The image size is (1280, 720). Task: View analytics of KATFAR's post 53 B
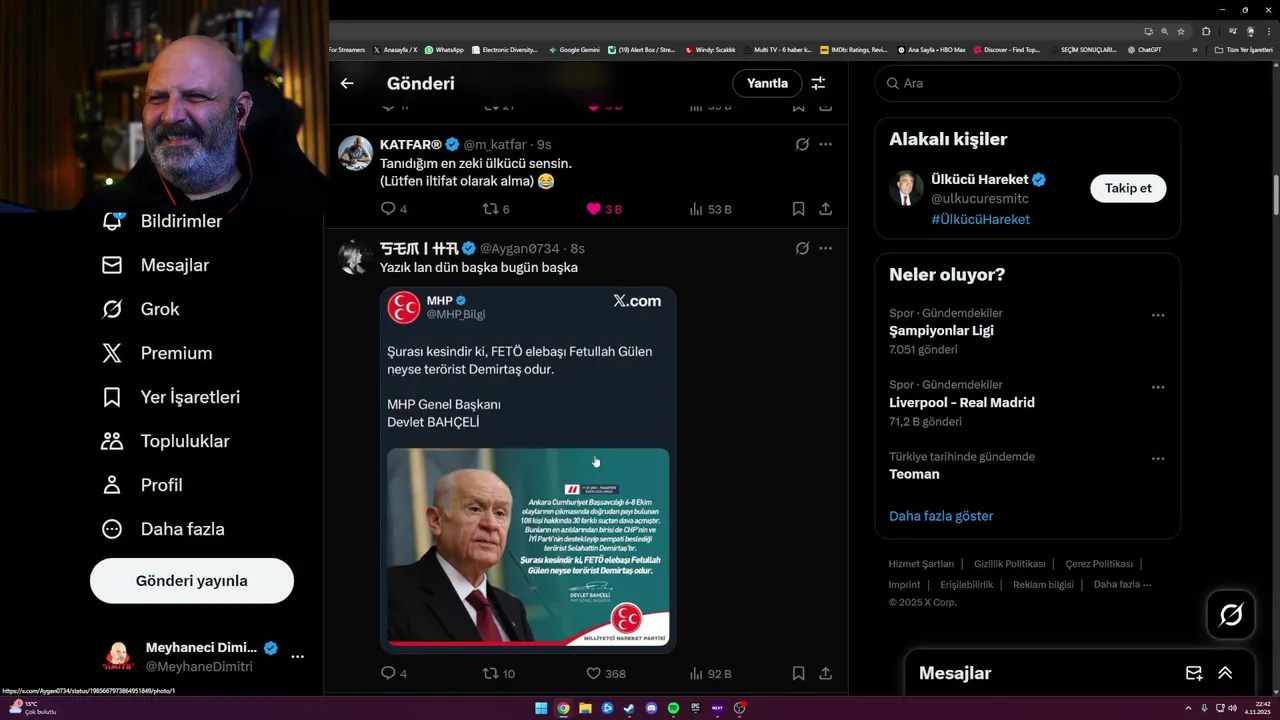710,209
